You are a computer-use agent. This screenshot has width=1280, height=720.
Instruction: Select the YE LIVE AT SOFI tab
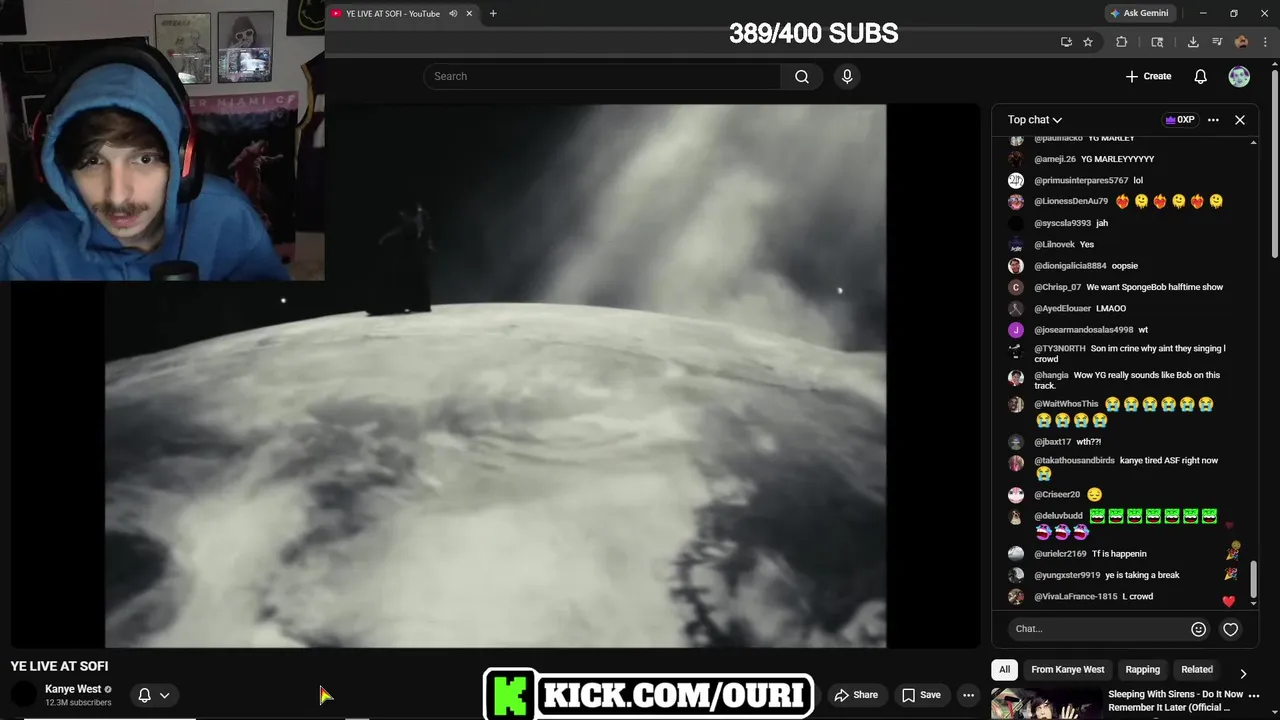click(392, 13)
